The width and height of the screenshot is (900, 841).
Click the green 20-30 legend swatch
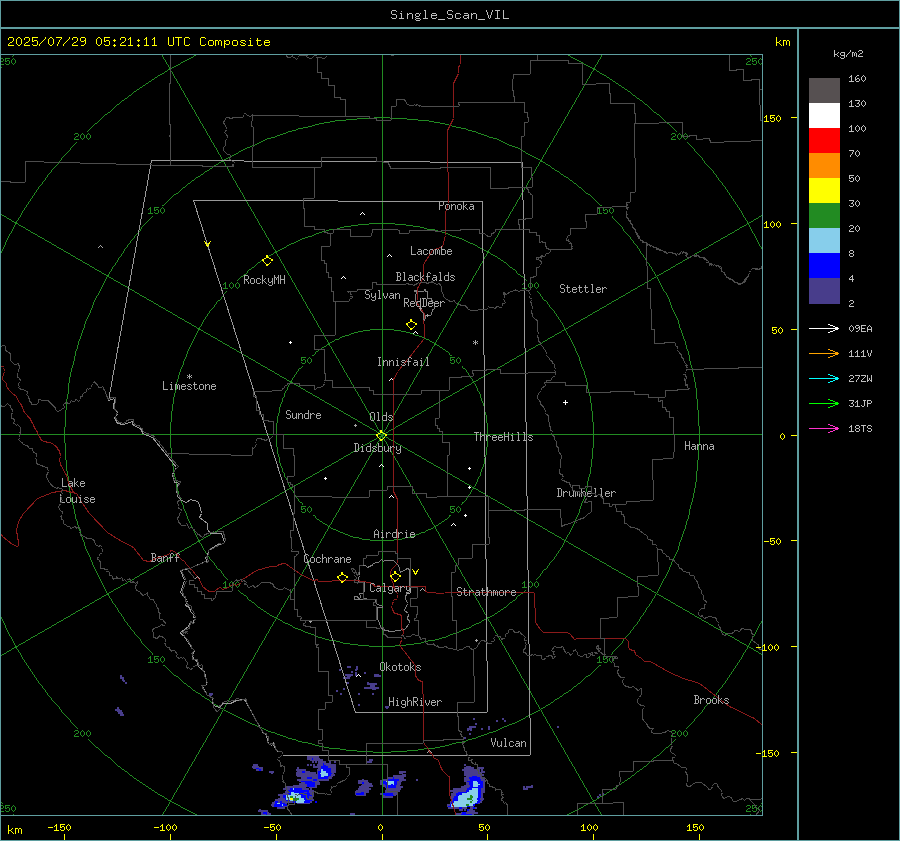(x=824, y=215)
